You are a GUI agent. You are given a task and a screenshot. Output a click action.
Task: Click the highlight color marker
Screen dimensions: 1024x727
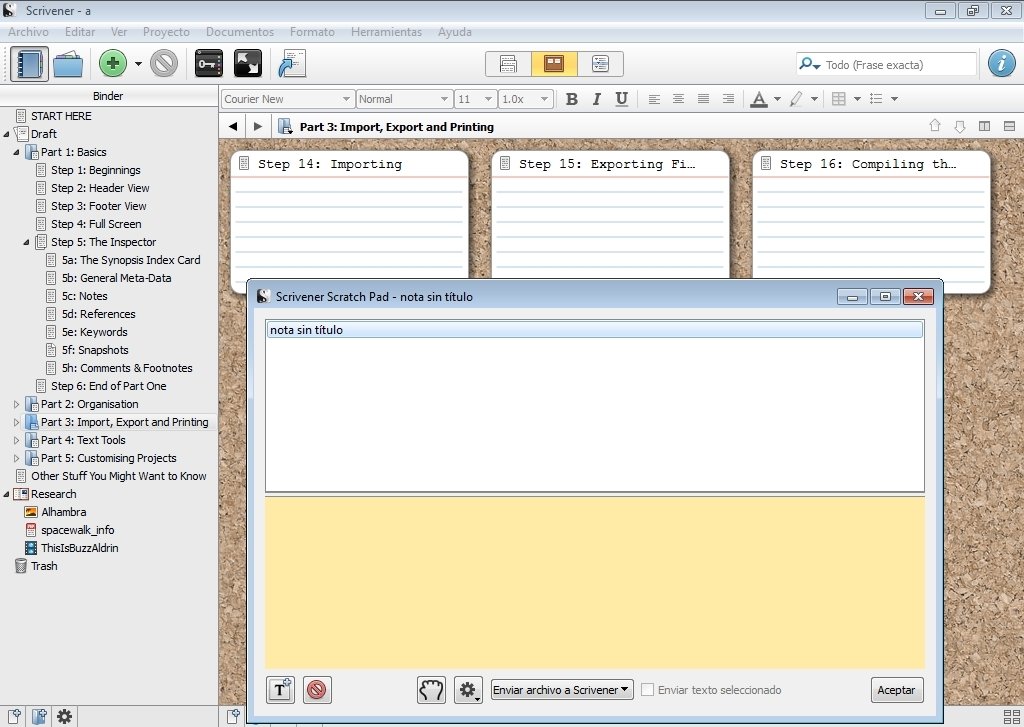[795, 99]
